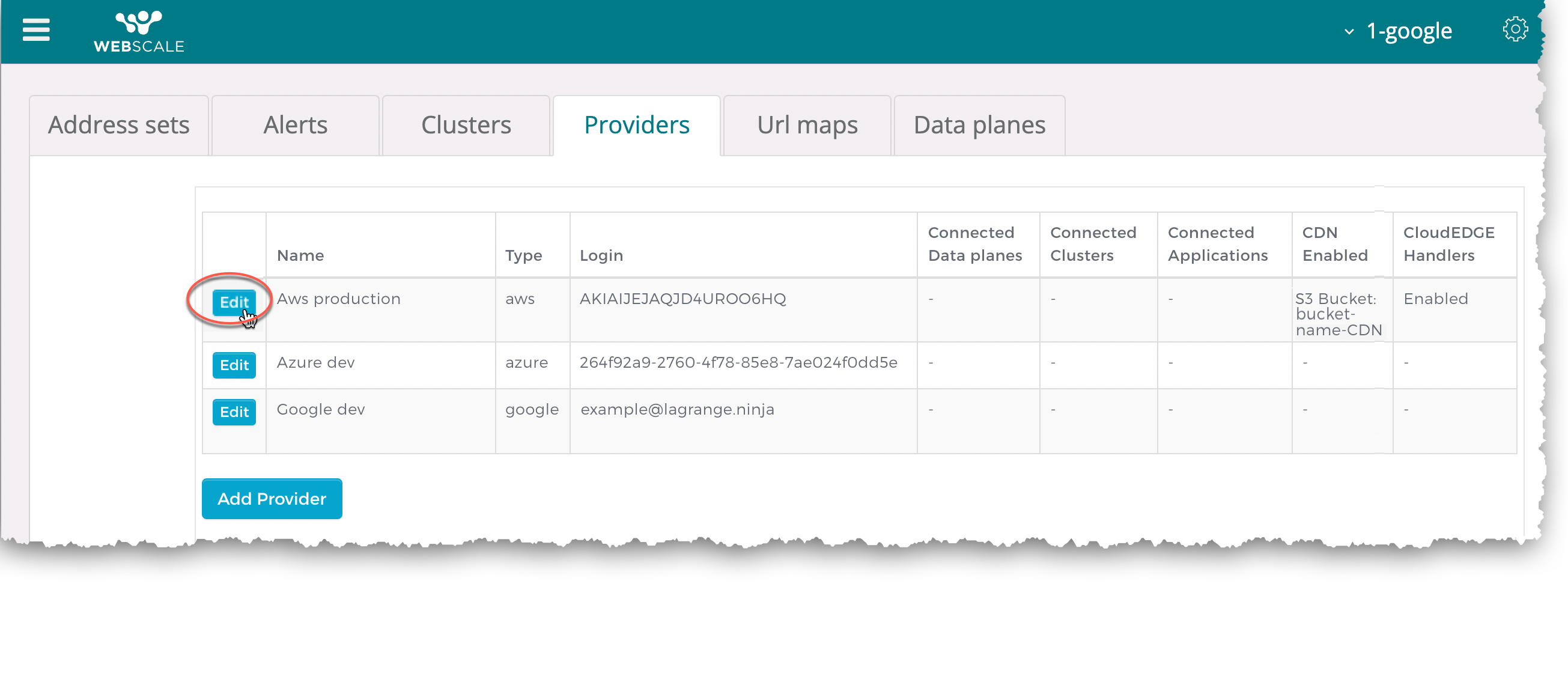Switch to the Data planes tab

(x=979, y=126)
